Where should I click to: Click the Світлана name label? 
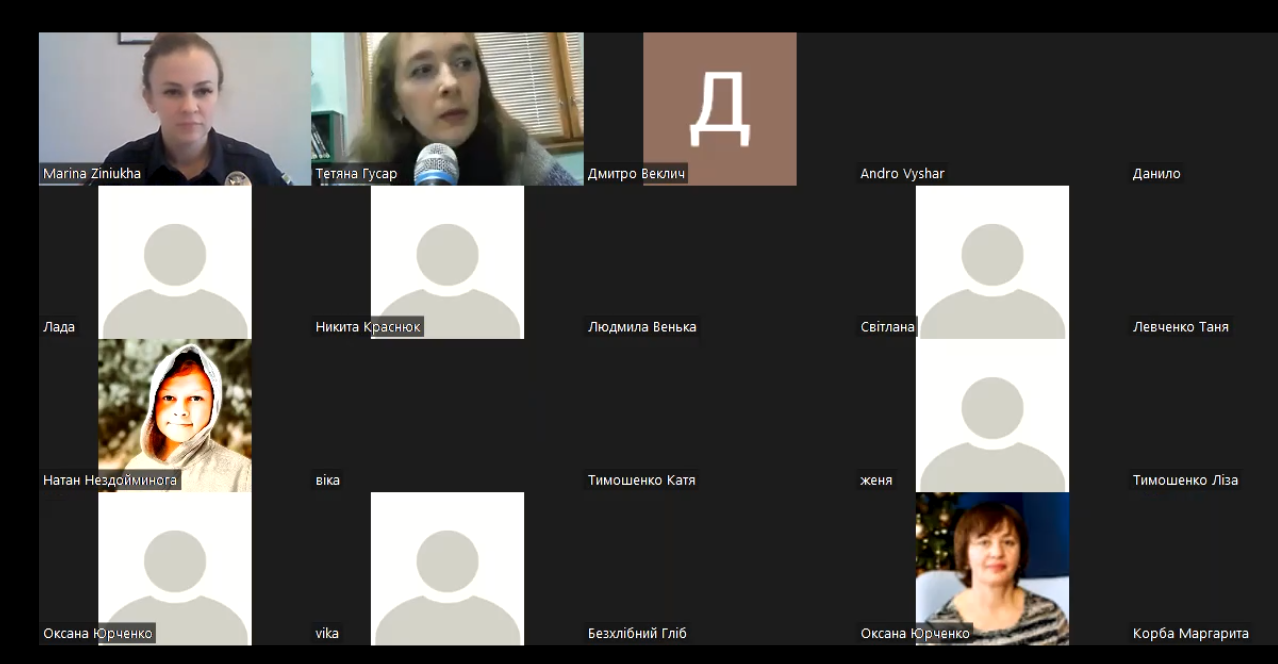pyautogui.click(x=888, y=327)
